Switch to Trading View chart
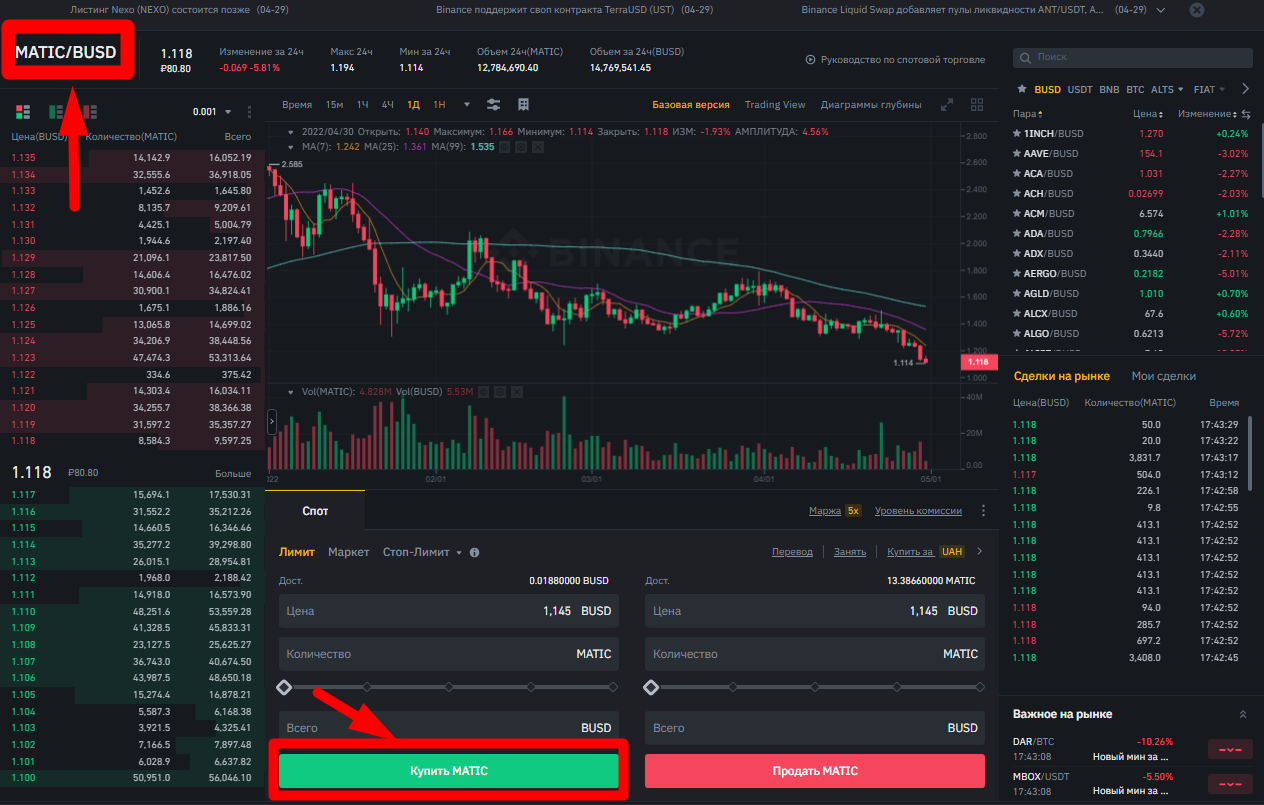 775,104
